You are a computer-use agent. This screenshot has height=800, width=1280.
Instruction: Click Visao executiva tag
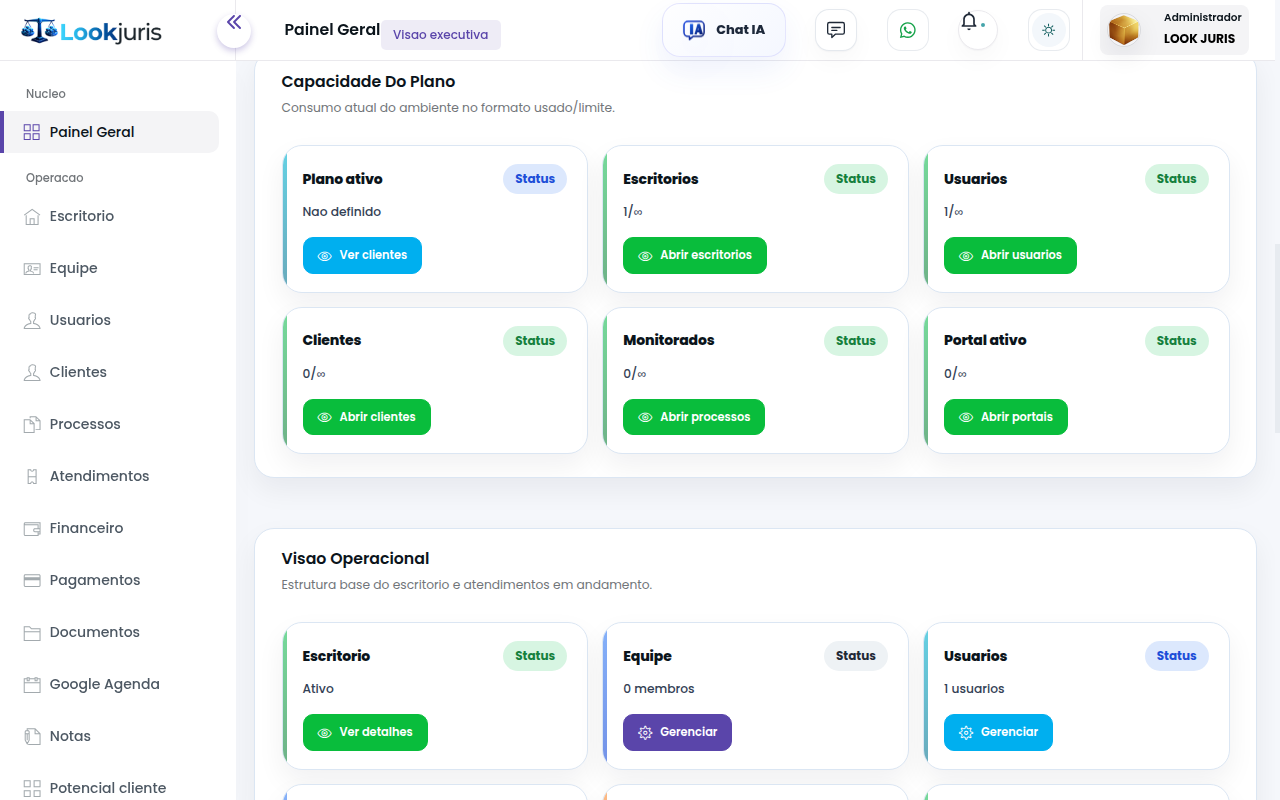click(x=440, y=35)
